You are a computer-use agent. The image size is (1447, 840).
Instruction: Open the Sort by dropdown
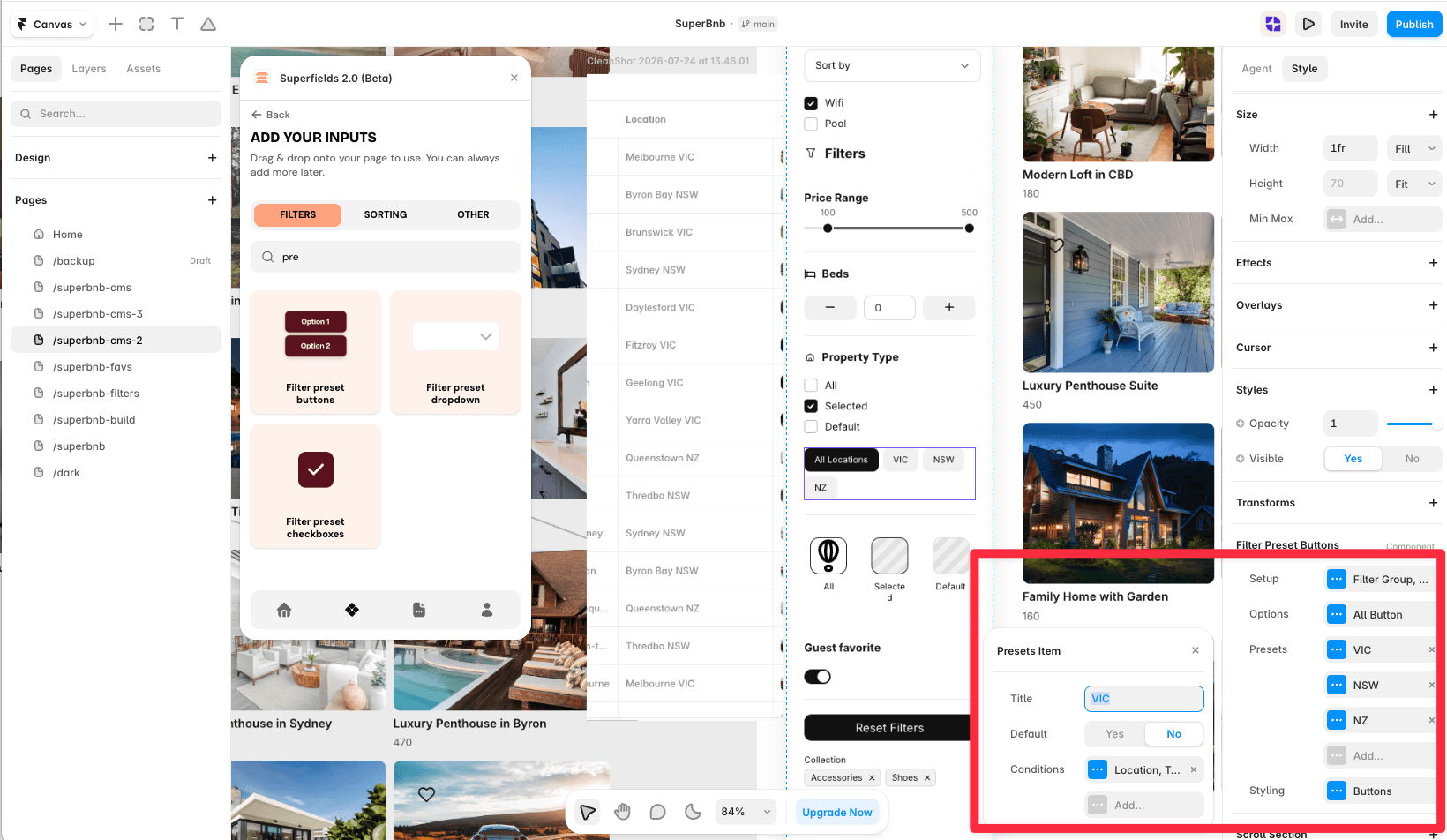[x=892, y=65]
